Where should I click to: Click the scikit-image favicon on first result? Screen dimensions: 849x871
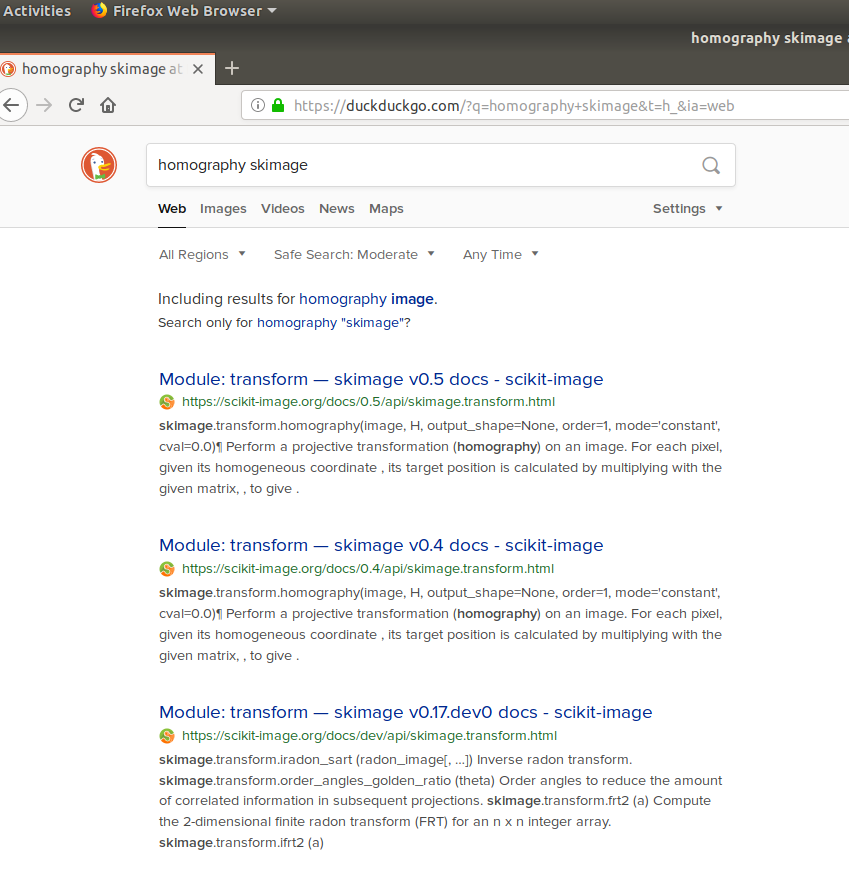coord(166,402)
